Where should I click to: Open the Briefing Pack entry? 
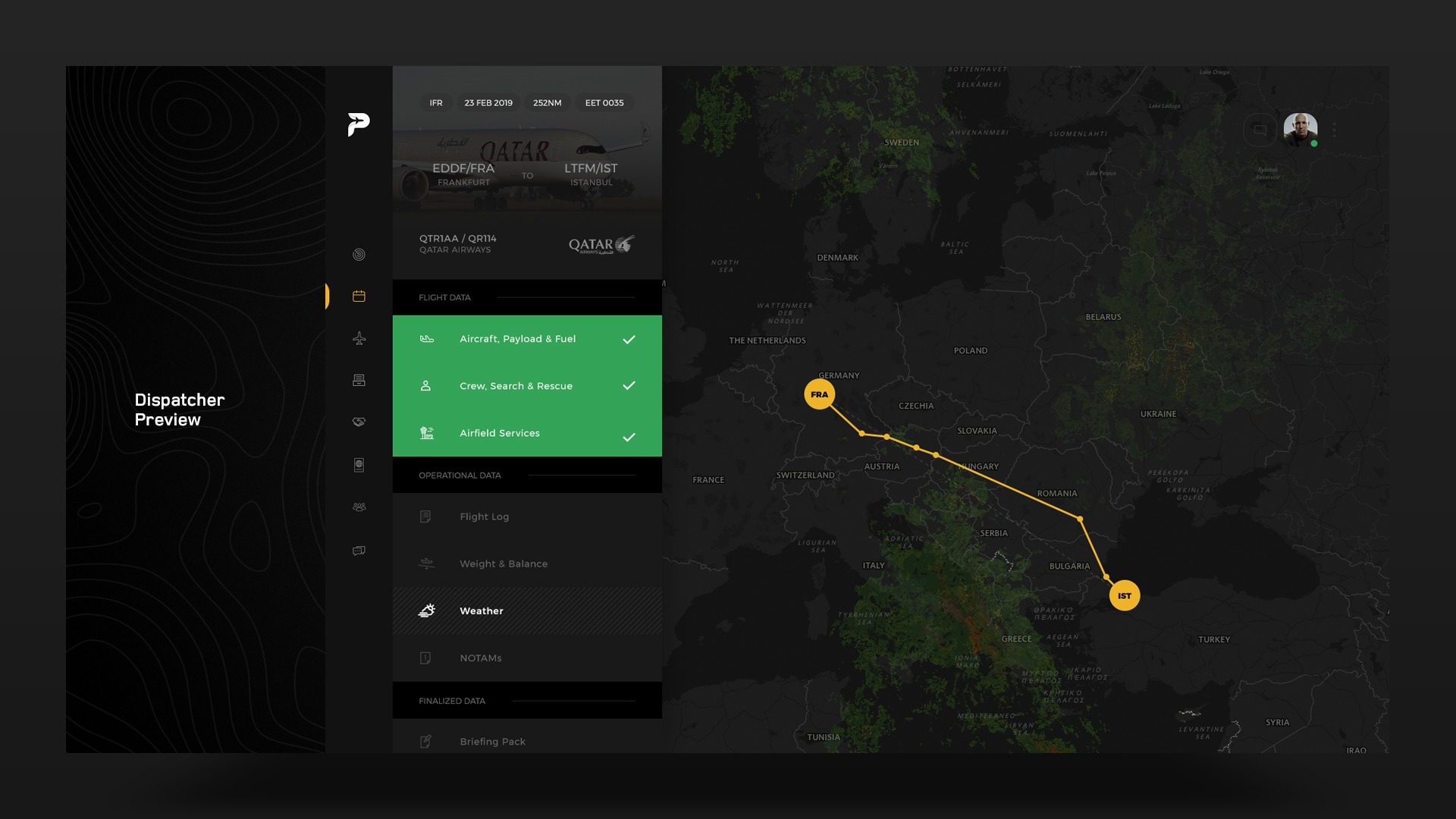492,741
